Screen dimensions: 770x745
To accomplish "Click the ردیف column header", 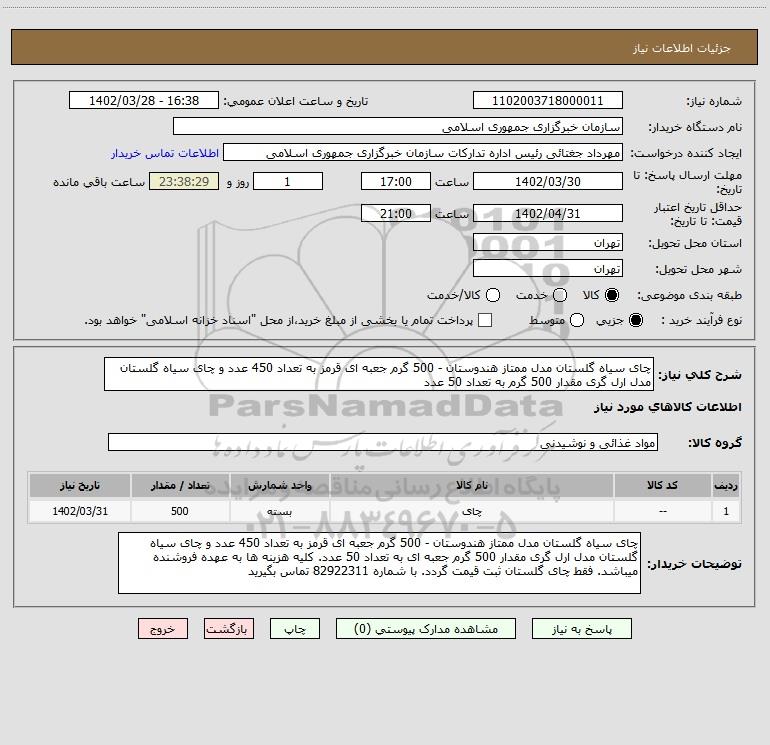I will [726, 485].
